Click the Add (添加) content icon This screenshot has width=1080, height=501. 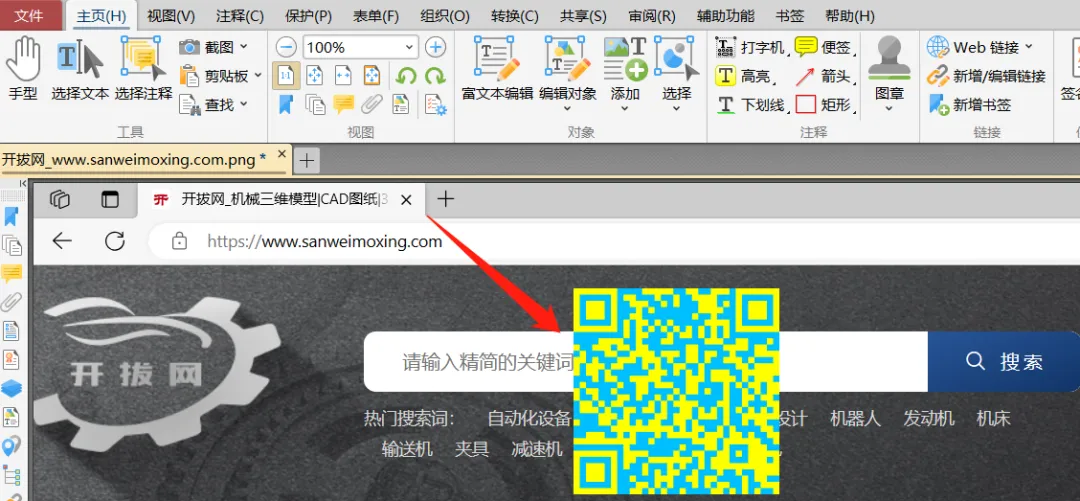point(625,59)
